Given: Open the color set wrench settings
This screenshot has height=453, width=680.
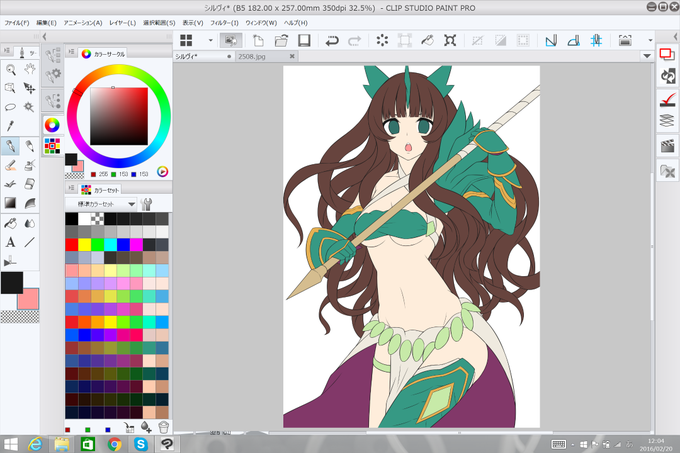Looking at the screenshot, I should click(x=147, y=204).
